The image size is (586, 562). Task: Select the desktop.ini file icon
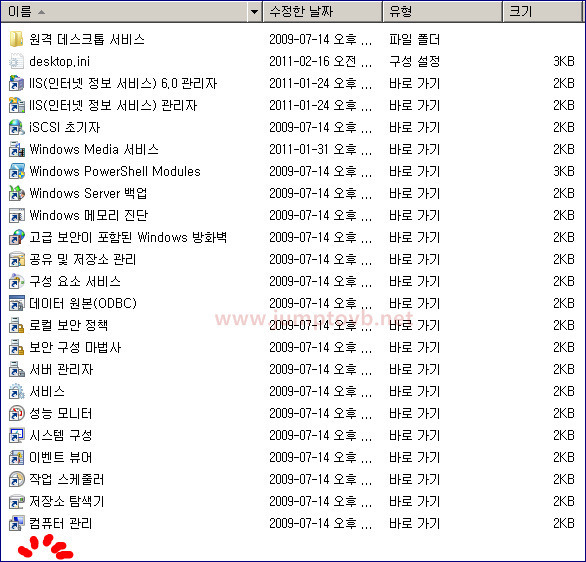[x=16, y=61]
